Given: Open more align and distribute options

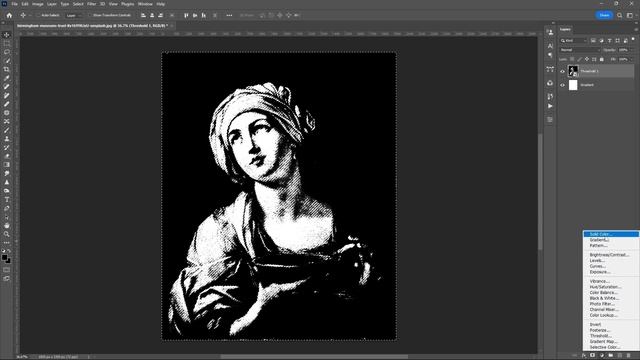Looking at the screenshot, I should pyautogui.click(x=229, y=15).
